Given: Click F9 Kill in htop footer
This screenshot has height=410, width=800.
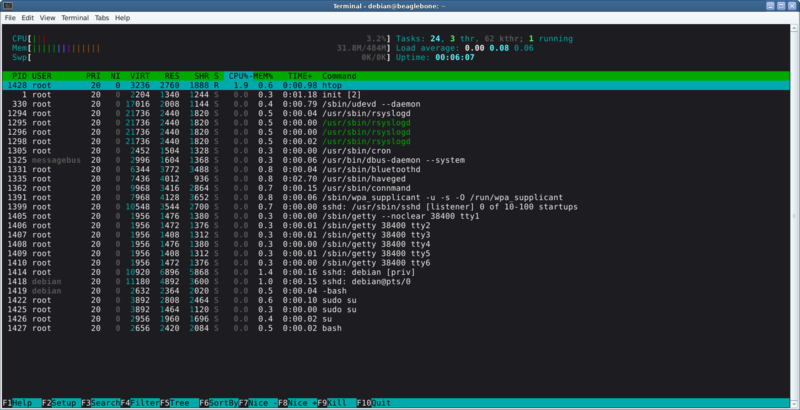Looking at the screenshot, I should (337, 402).
